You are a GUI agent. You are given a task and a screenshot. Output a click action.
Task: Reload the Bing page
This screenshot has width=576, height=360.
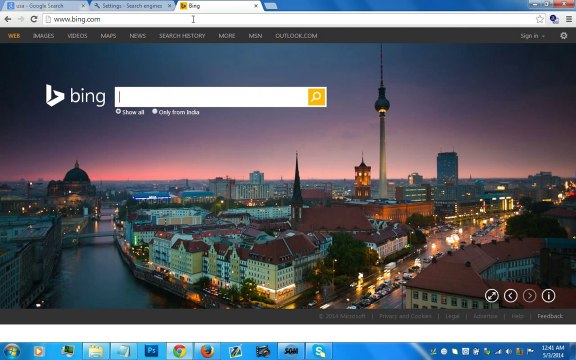(34, 19)
